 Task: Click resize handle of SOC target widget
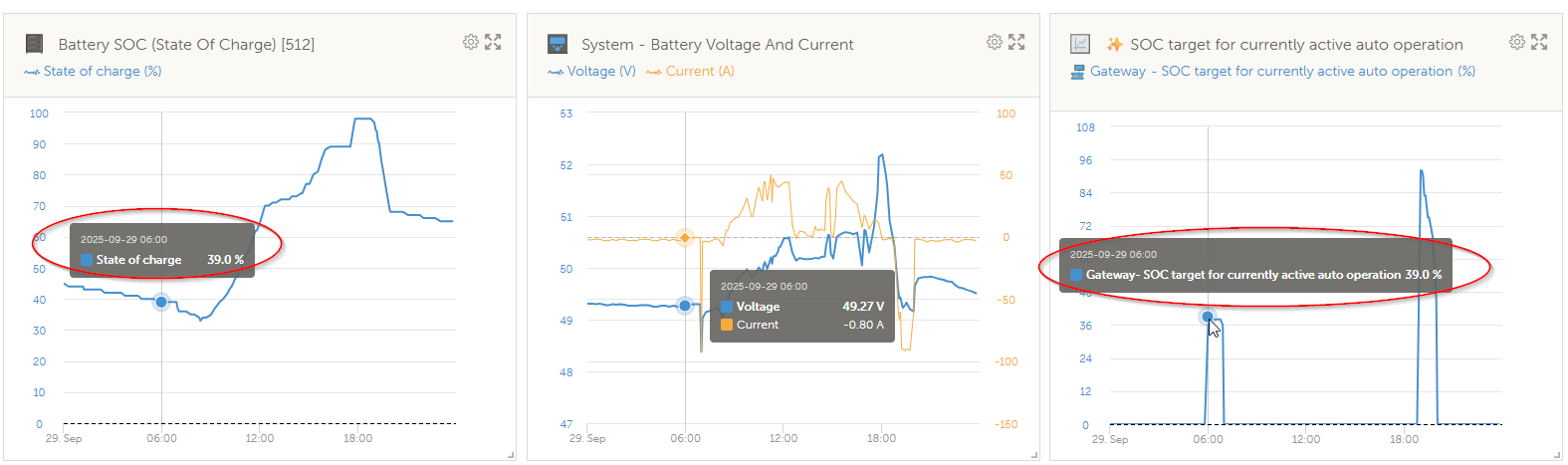coord(1556,455)
